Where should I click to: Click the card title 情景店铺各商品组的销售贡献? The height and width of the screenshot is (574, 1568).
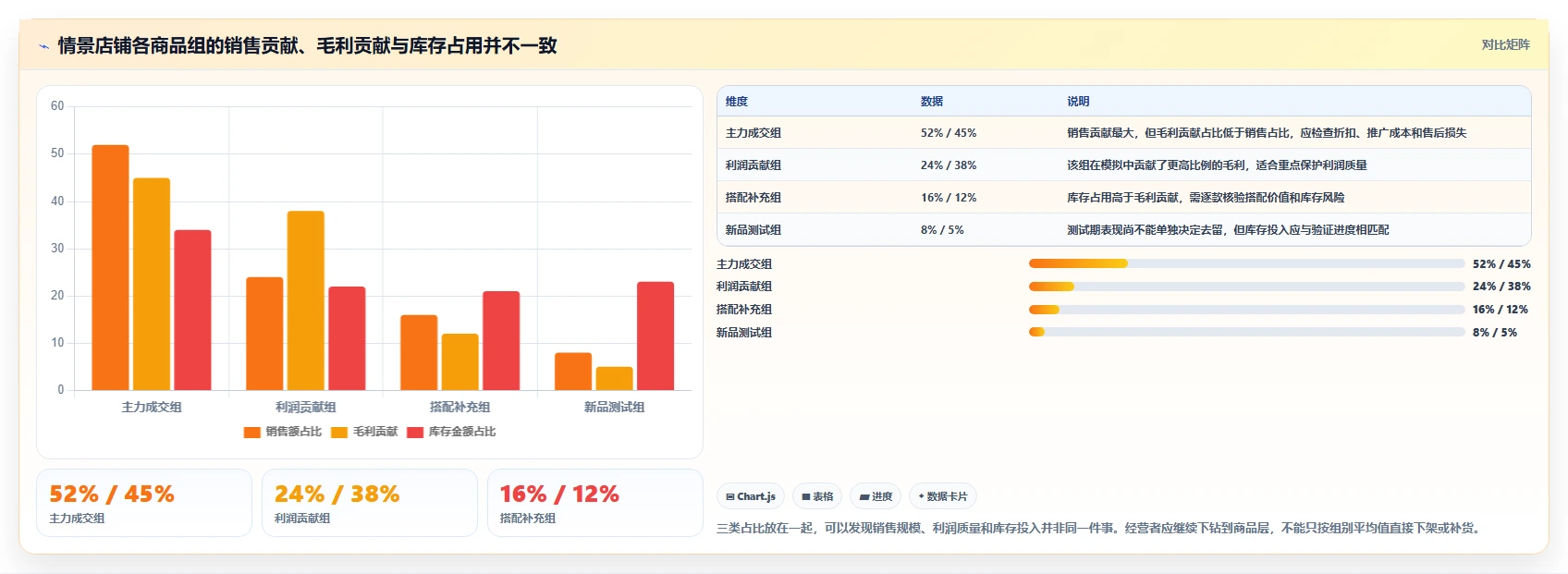[307, 45]
